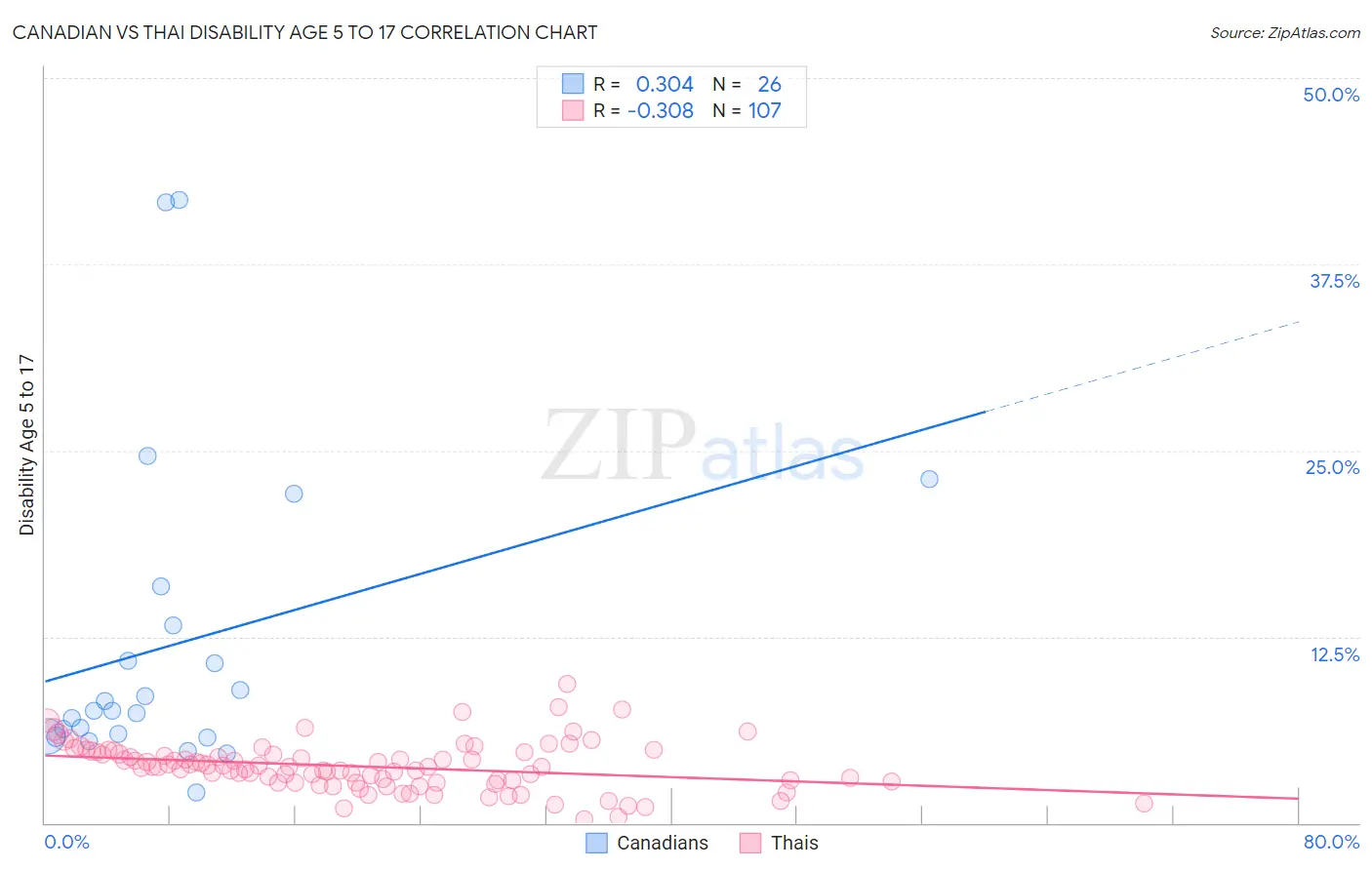The image size is (1372, 870).
Task: Click the chart title text
Action: [x=305, y=32]
